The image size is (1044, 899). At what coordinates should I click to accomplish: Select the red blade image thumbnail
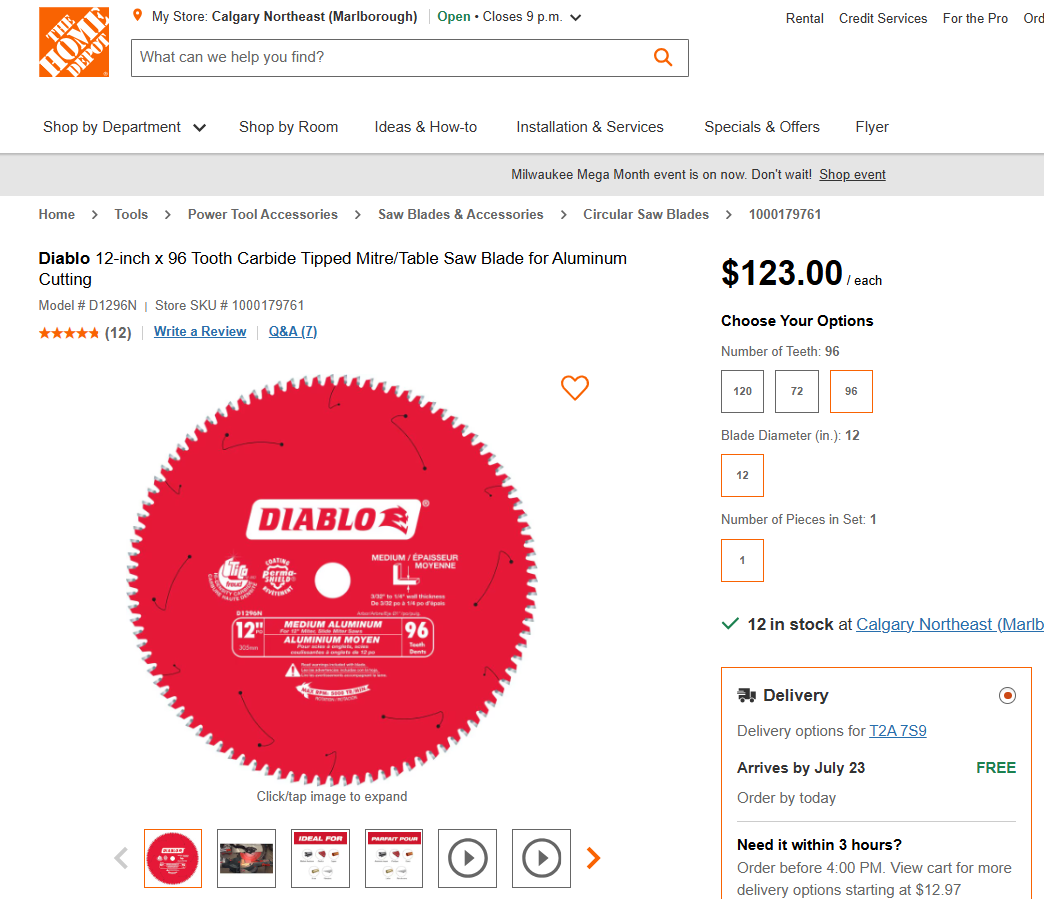coord(173,858)
